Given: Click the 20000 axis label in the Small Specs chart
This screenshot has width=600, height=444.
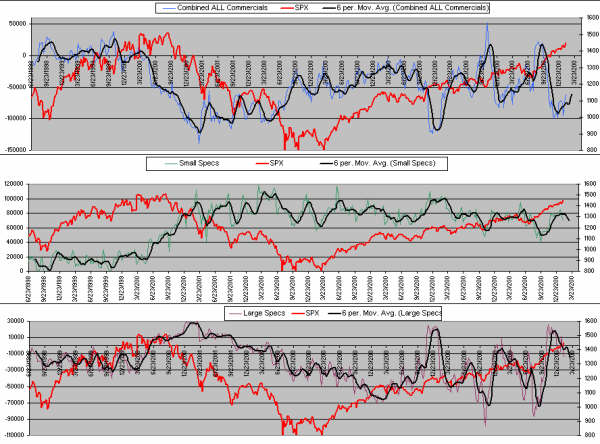Looking at the screenshot, I should 15,257.
